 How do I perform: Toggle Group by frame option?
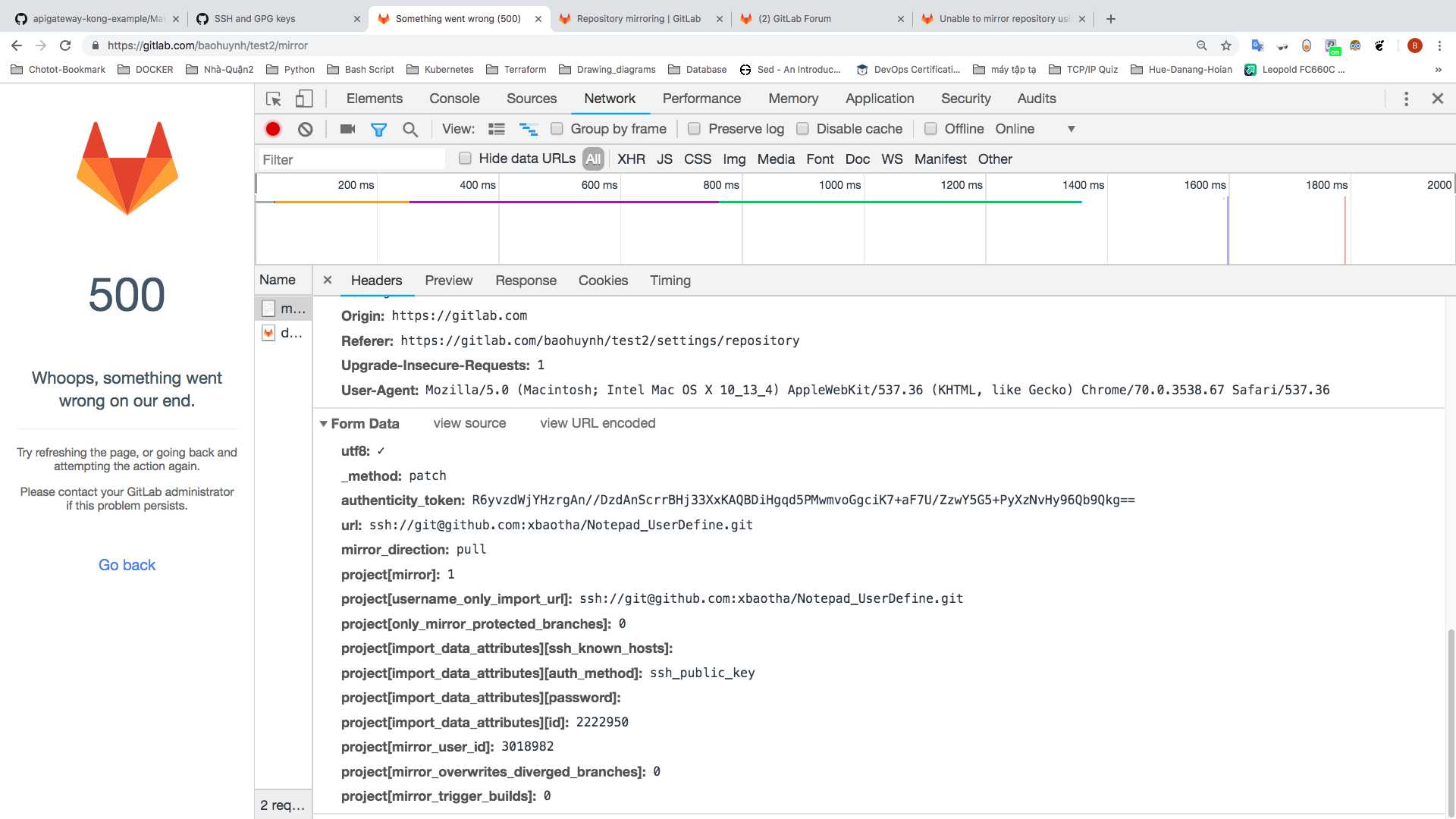pos(557,129)
